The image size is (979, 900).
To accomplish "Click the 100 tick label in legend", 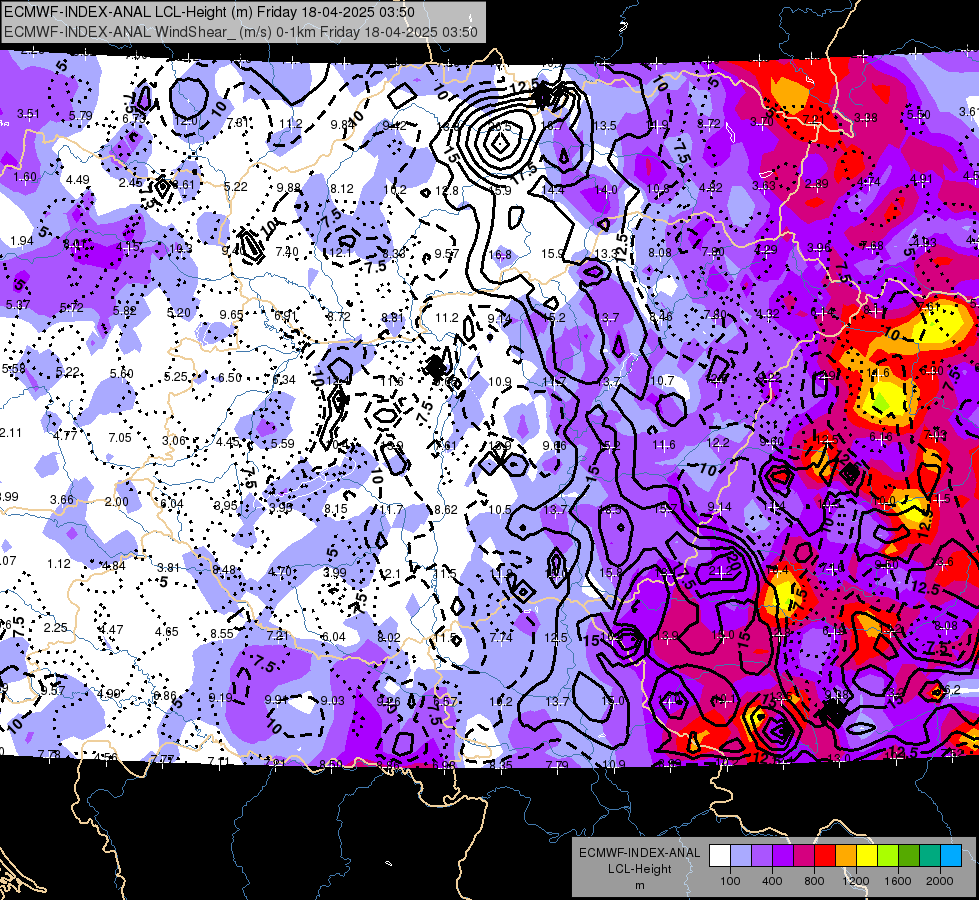I will (x=730, y=881).
